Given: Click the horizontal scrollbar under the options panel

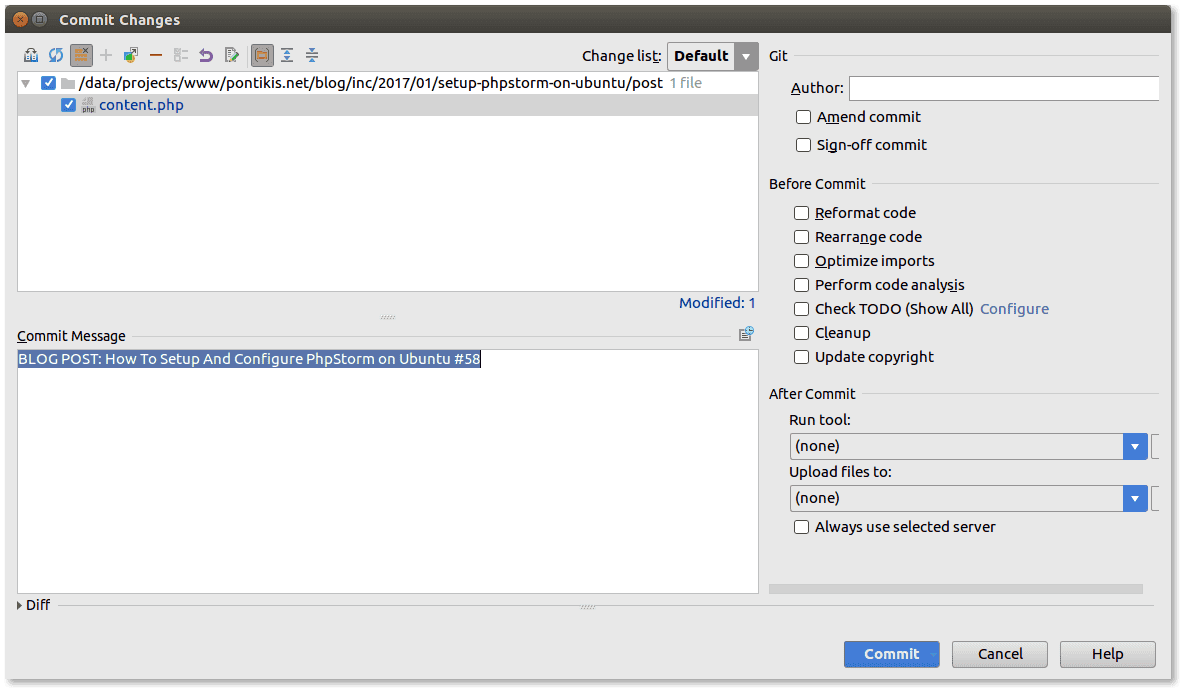Looking at the screenshot, I should [x=956, y=589].
